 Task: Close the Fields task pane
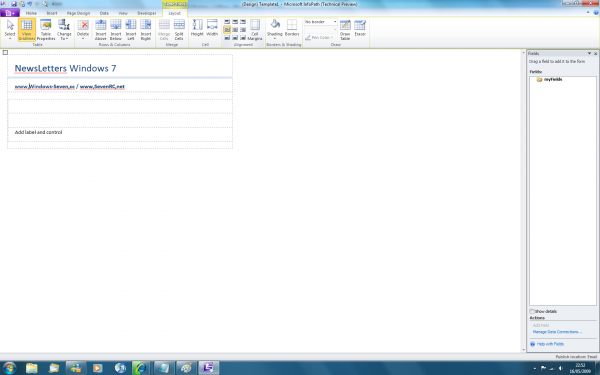point(595,54)
